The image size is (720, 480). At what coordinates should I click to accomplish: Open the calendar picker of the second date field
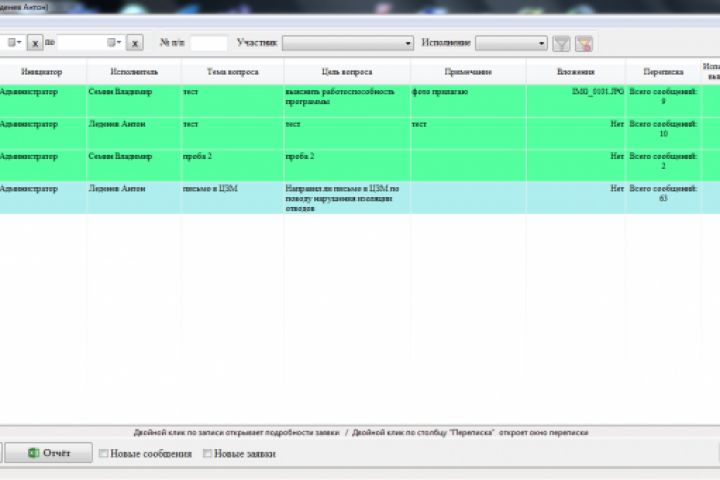coord(114,43)
